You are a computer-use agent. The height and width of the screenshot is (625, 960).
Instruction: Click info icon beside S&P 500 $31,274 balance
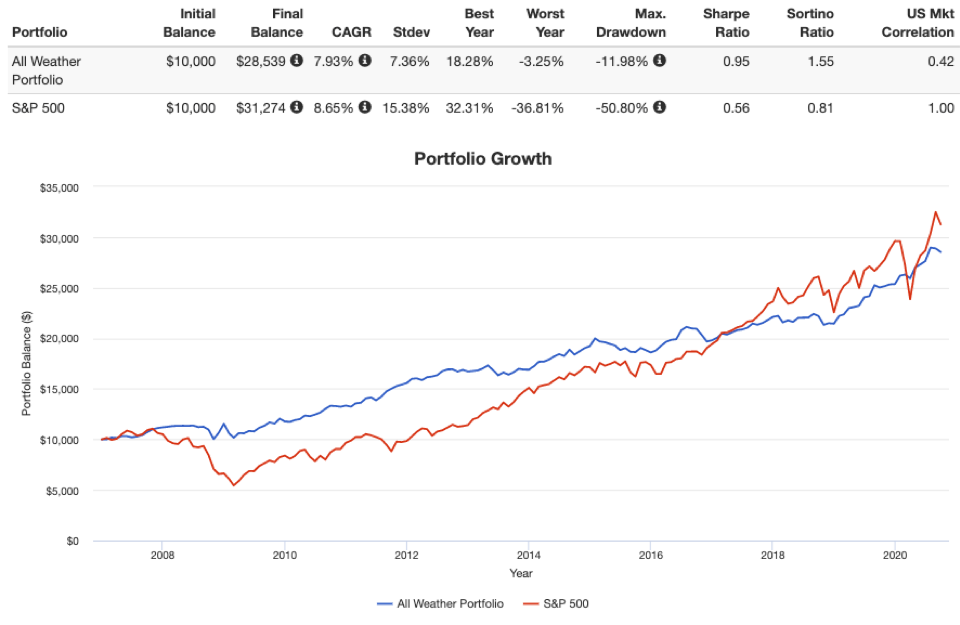pyautogui.click(x=297, y=108)
